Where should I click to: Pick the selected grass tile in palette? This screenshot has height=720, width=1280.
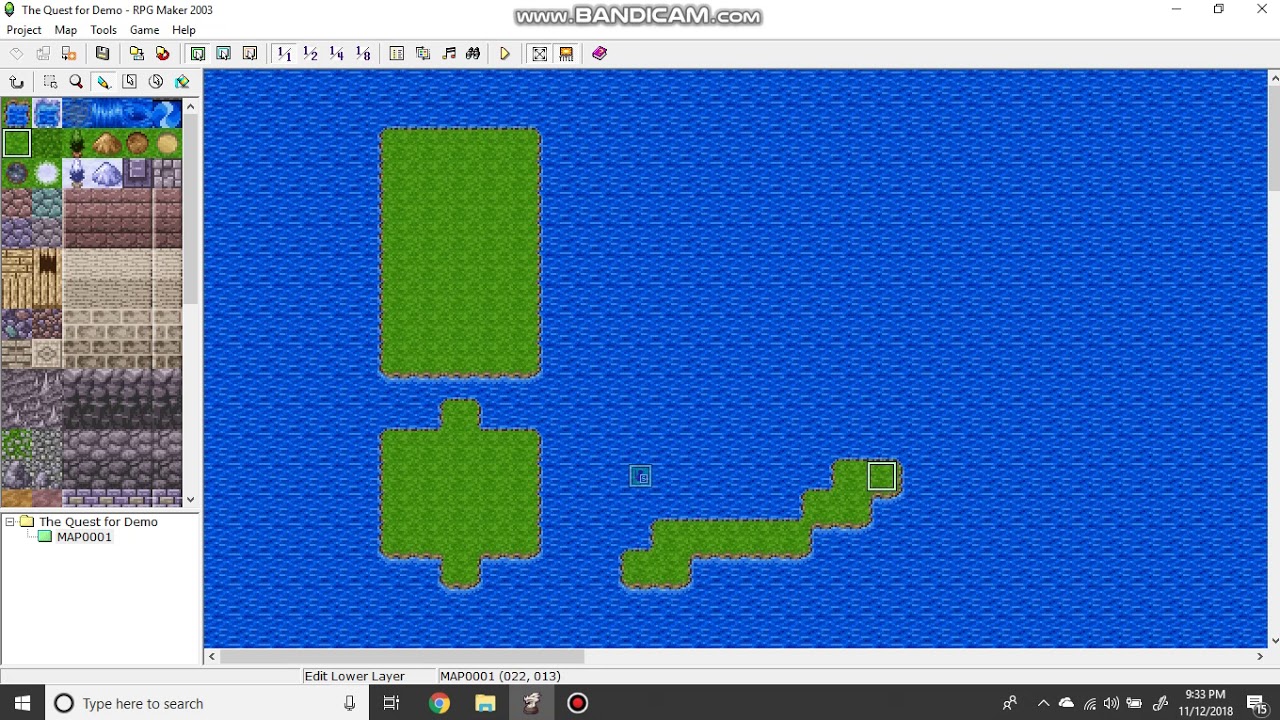pos(17,144)
